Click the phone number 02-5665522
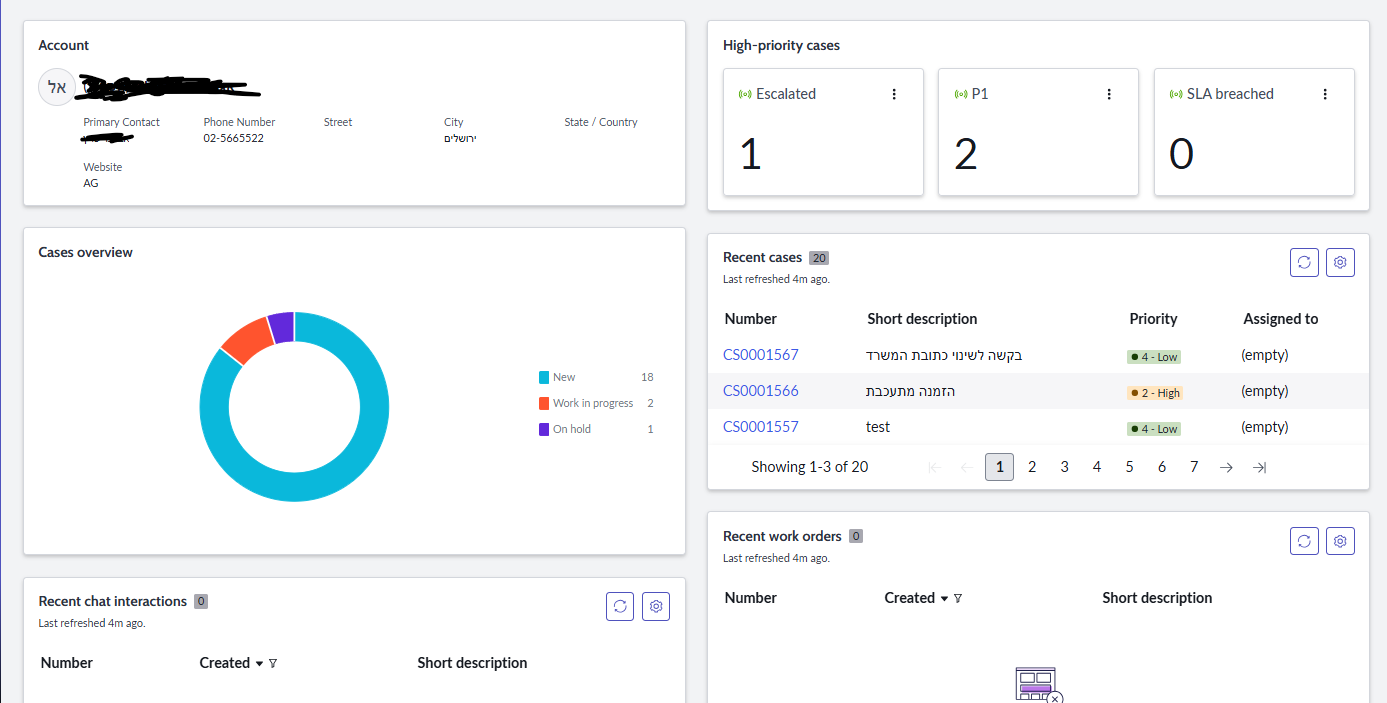1387x703 pixels. (234, 138)
